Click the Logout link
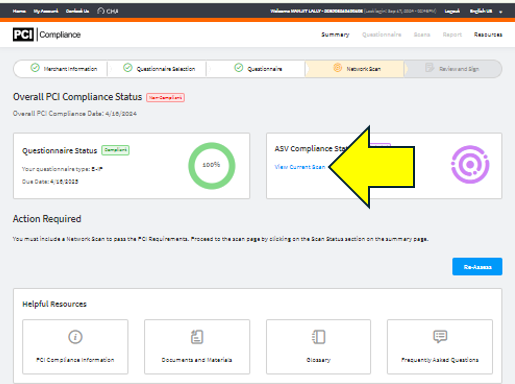This screenshot has width=515, height=384. (452, 11)
